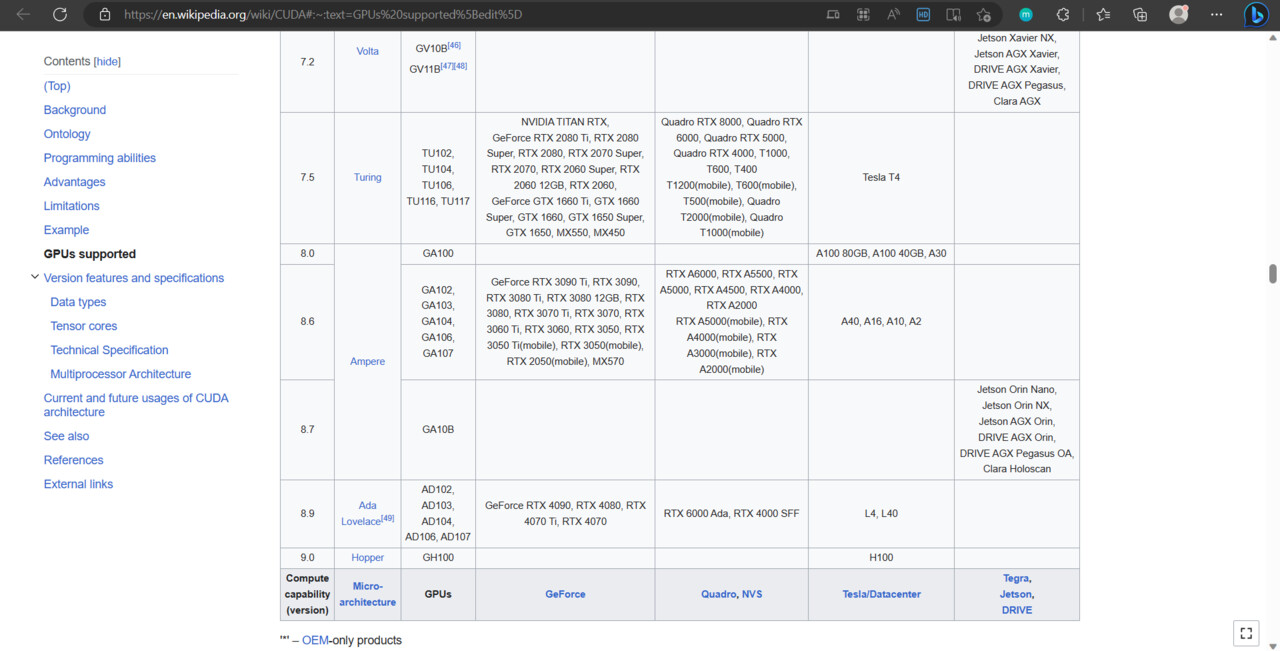Open the Read aloud feature

click(x=893, y=15)
